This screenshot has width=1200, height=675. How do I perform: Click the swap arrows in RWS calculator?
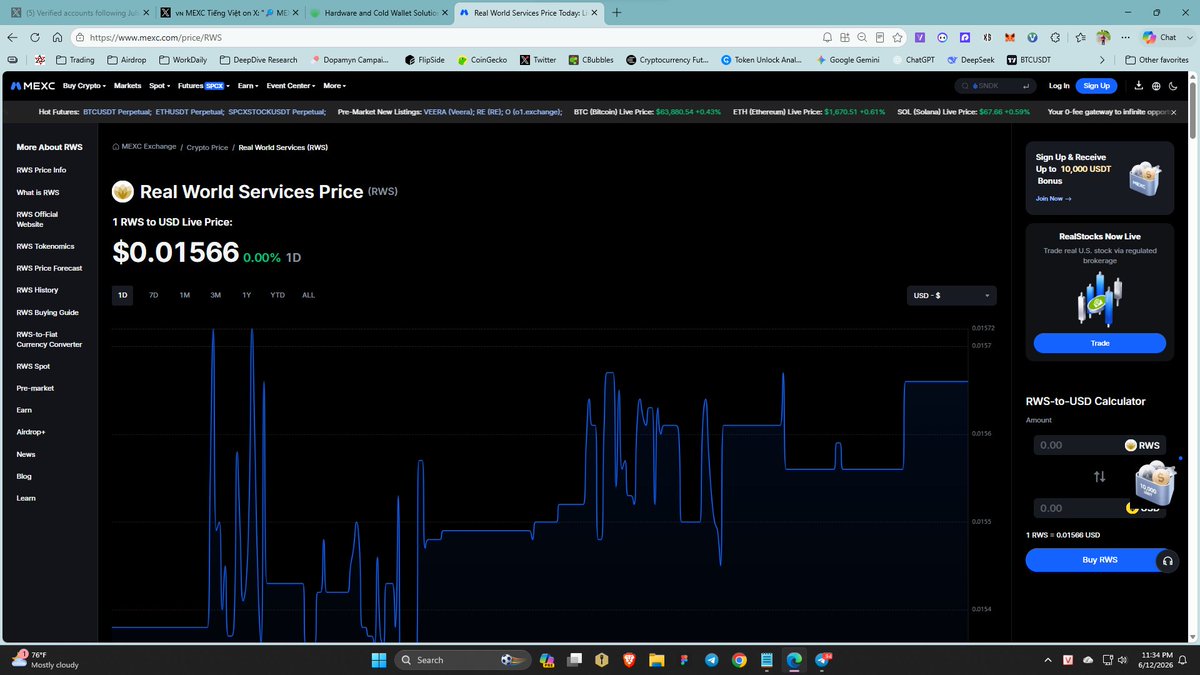[x=1099, y=477]
